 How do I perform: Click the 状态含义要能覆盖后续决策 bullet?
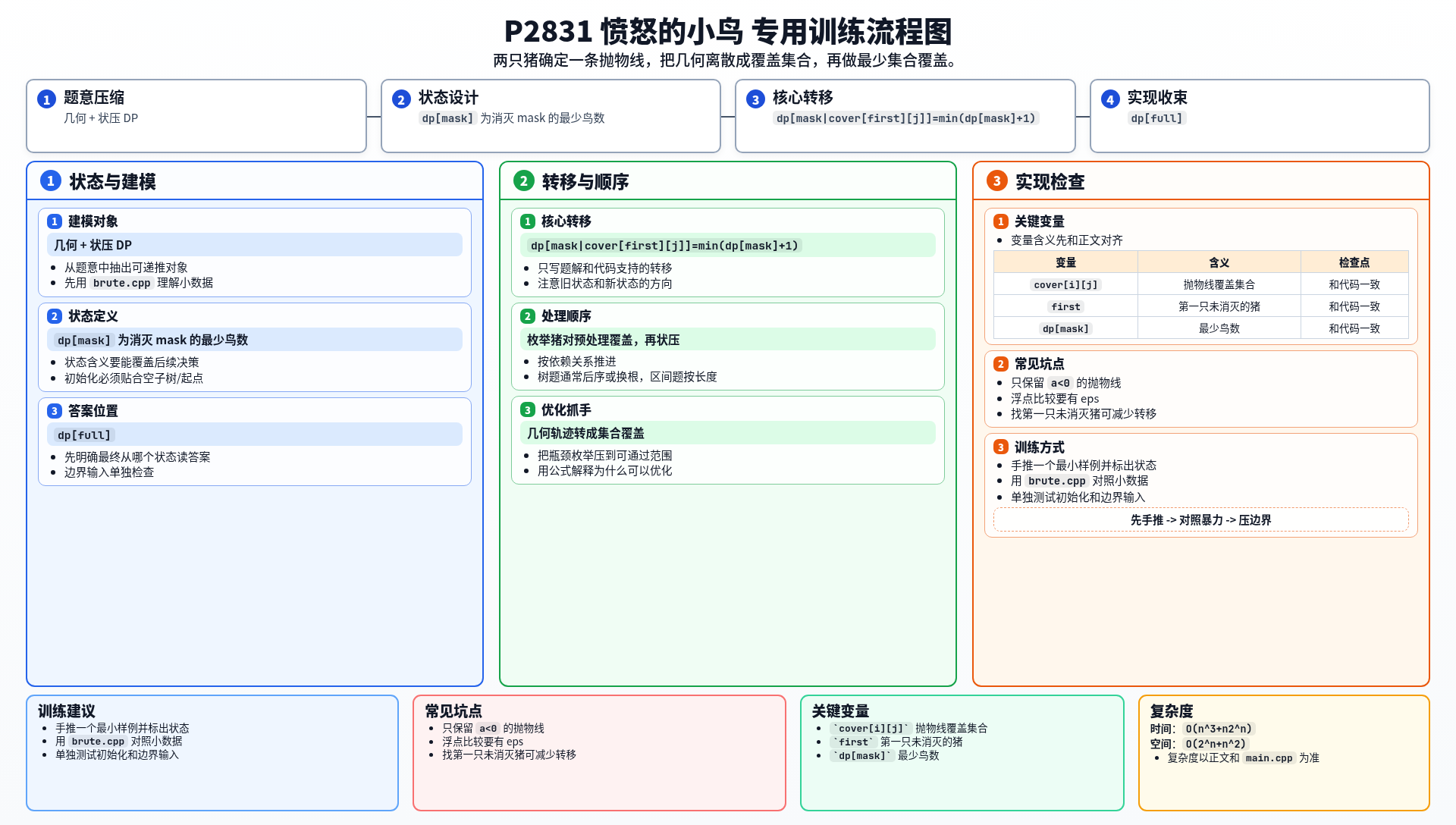(132, 362)
